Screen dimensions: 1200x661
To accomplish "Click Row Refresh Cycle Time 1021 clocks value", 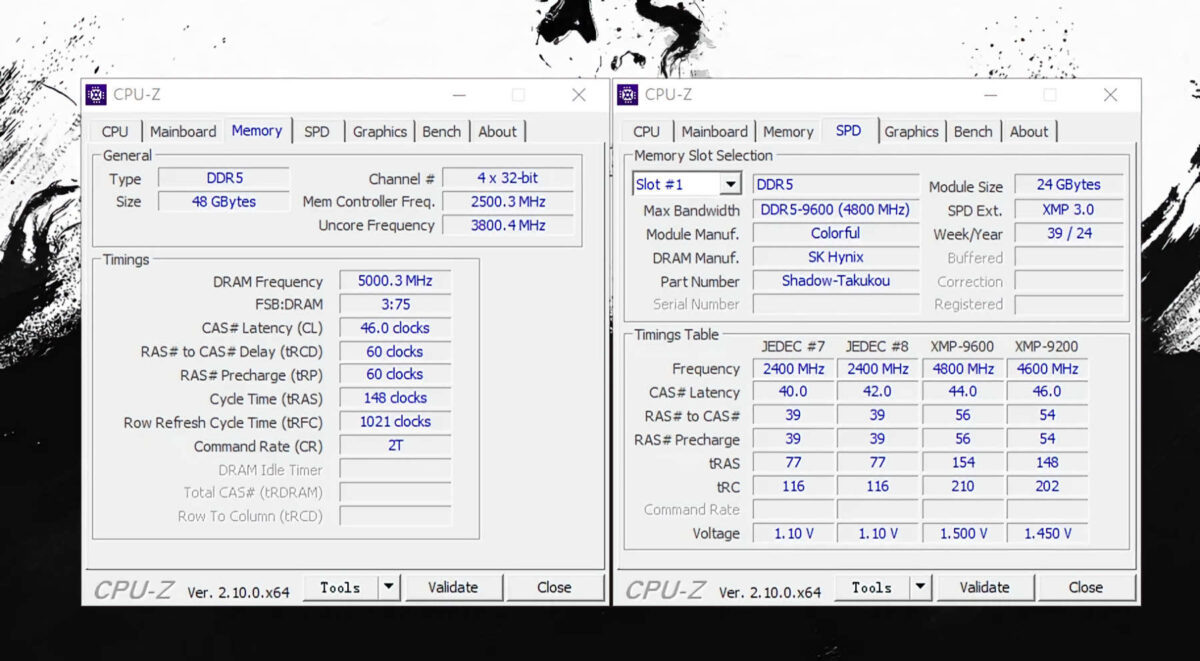I will click(395, 421).
